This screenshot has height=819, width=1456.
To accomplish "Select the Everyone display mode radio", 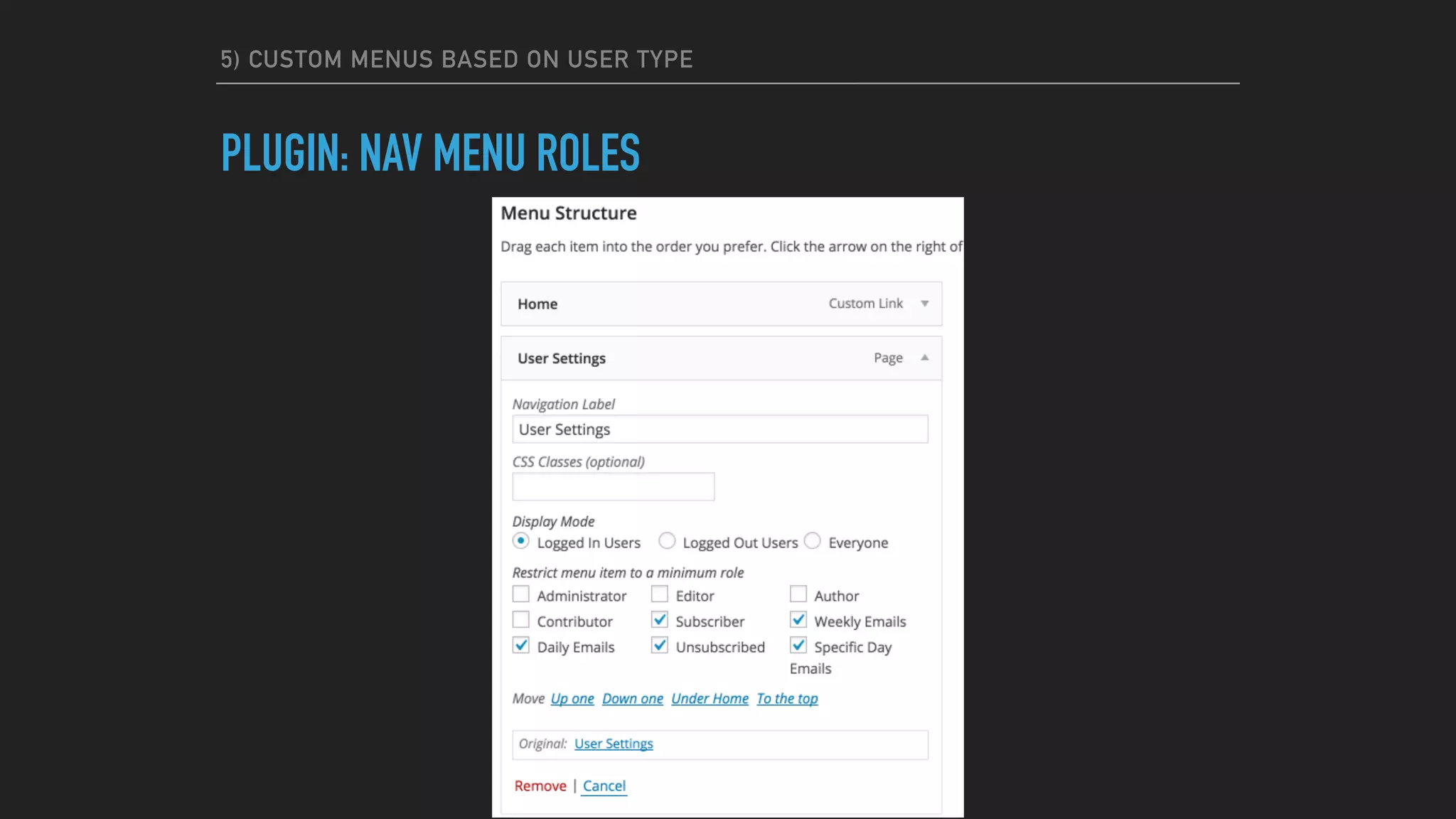I will (812, 541).
